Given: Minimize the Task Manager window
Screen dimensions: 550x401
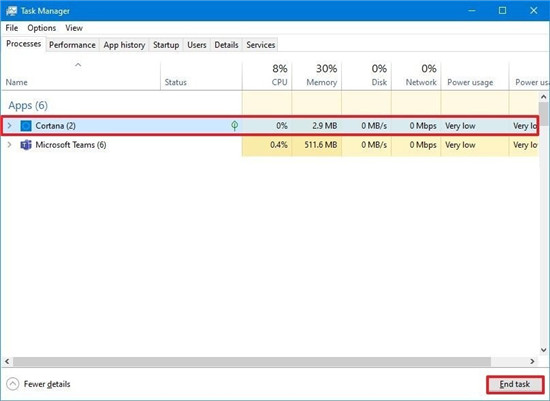Looking at the screenshot, I should point(472,11).
